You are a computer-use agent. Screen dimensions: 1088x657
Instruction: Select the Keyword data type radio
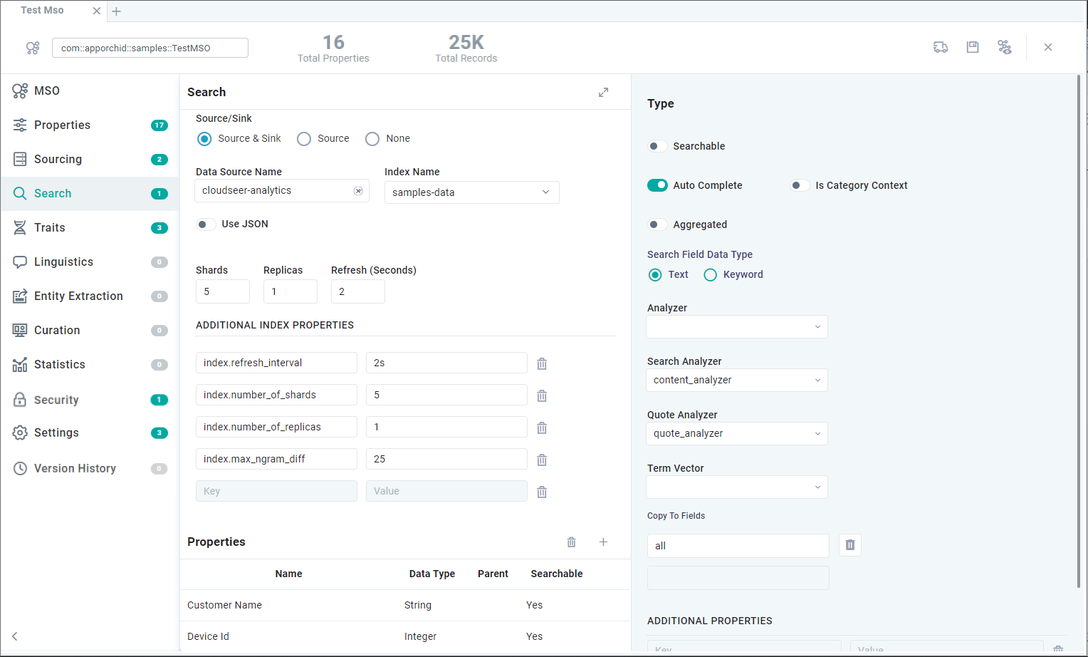click(710, 275)
